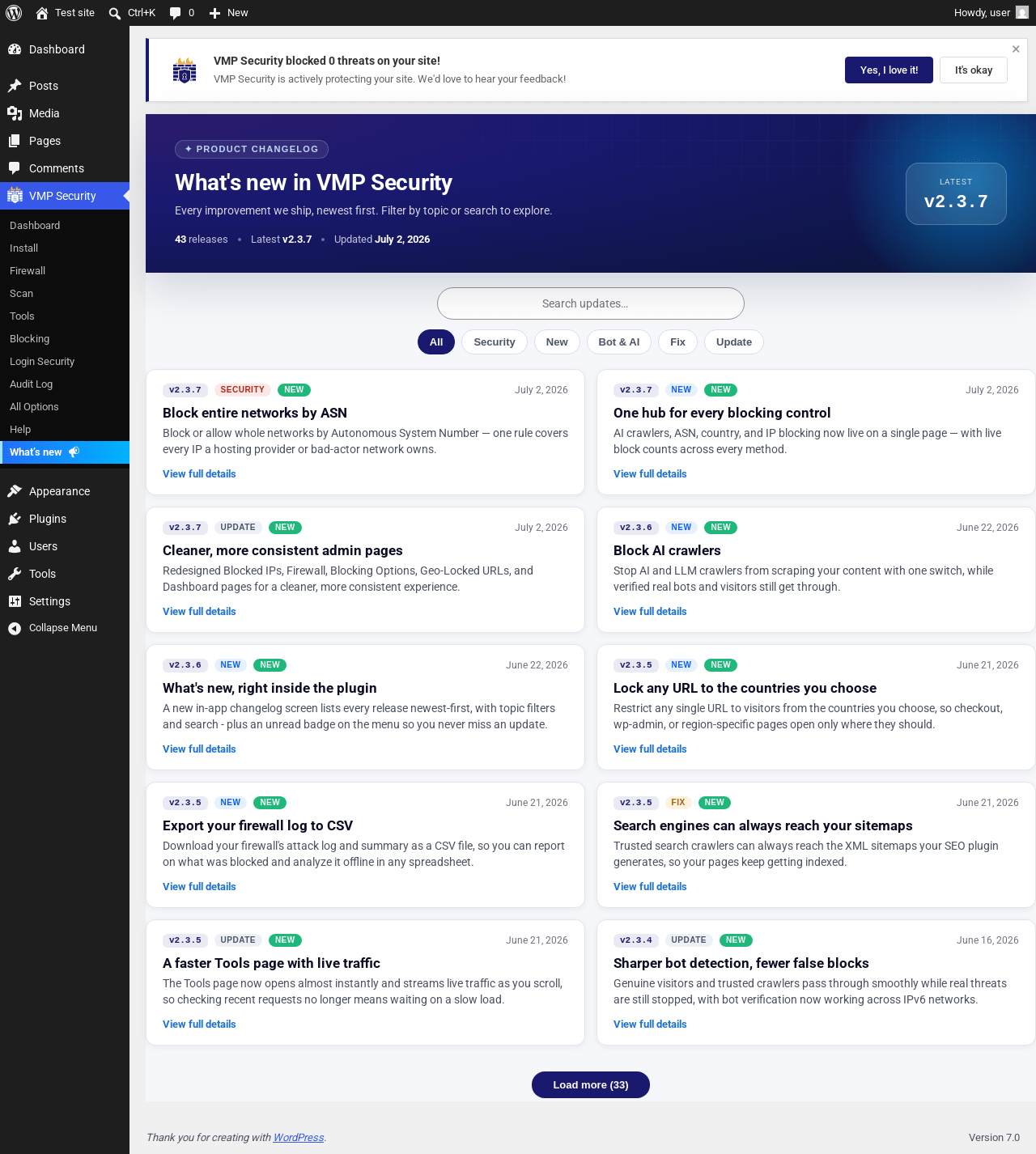The height and width of the screenshot is (1154, 1036).
Task: Go to Login Security submenu
Action: (x=65, y=362)
